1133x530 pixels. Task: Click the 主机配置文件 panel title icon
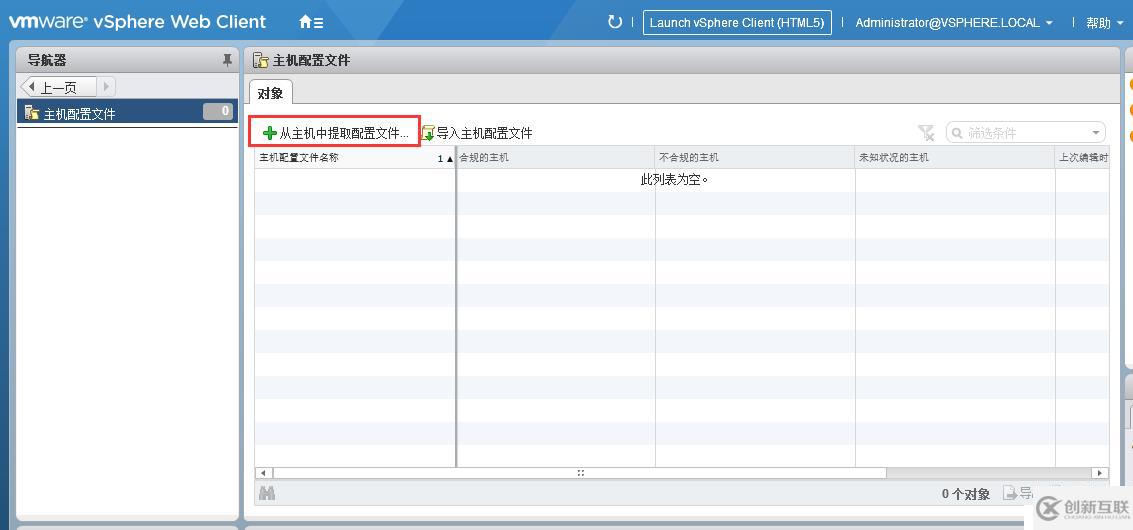coord(261,61)
